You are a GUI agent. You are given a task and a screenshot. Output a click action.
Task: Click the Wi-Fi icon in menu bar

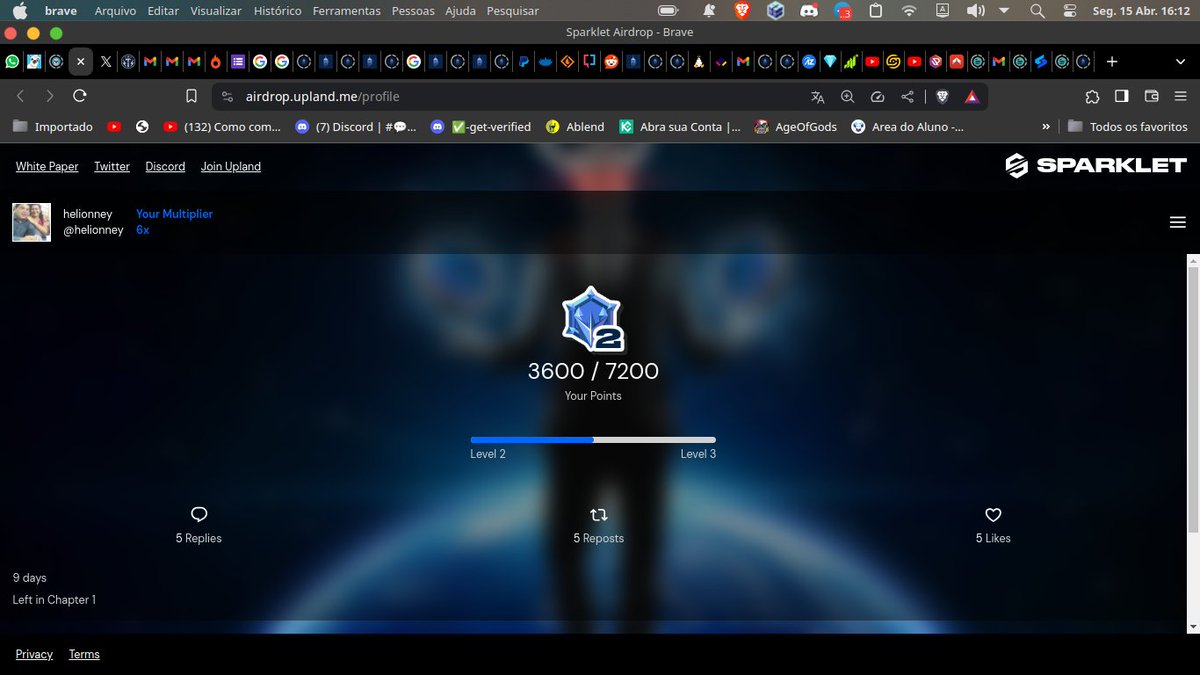[x=909, y=11]
